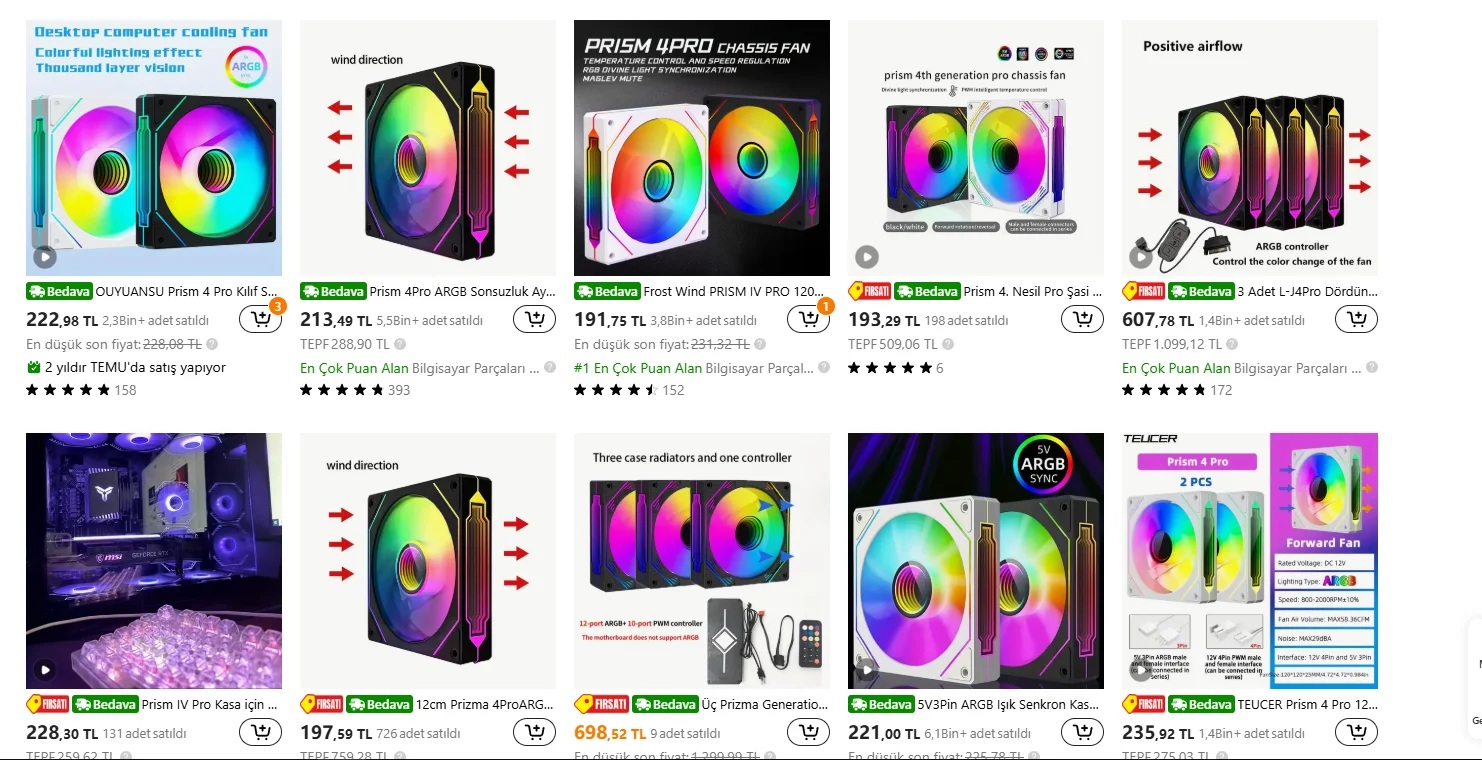The height and width of the screenshot is (760, 1482).
Task: Open info icon beside 228,08 TL lowest price
Action: tap(211, 344)
